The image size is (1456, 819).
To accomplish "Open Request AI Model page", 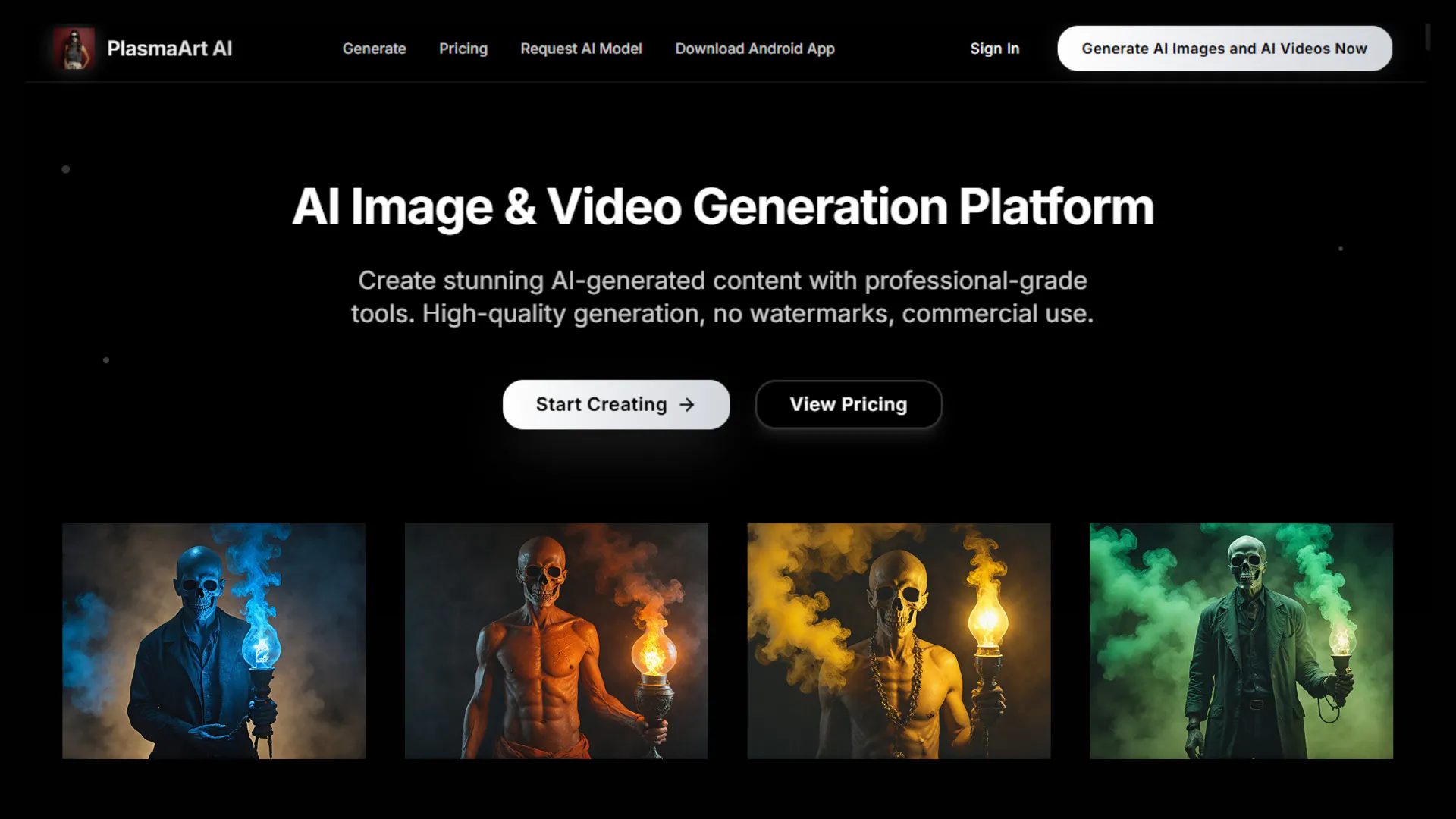I will [x=581, y=49].
